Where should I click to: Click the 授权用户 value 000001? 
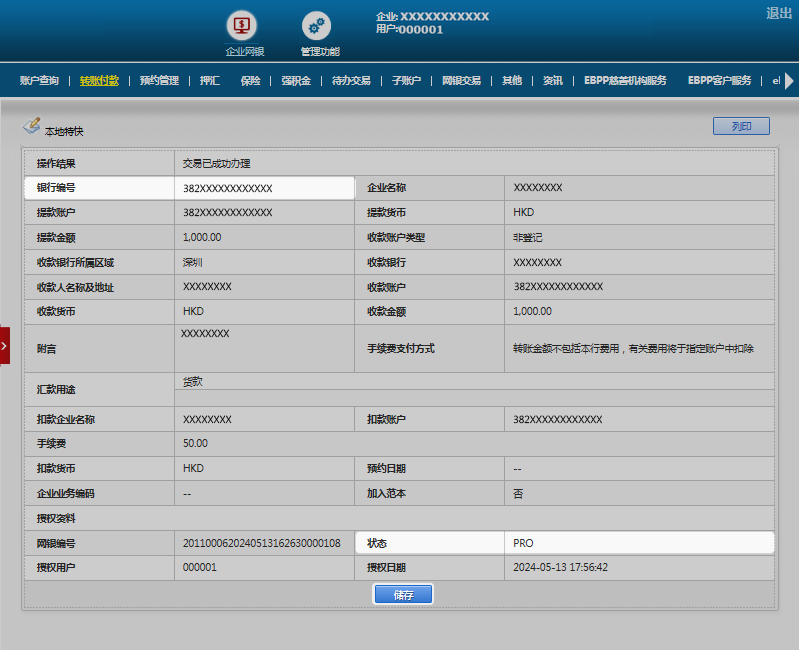point(199,567)
